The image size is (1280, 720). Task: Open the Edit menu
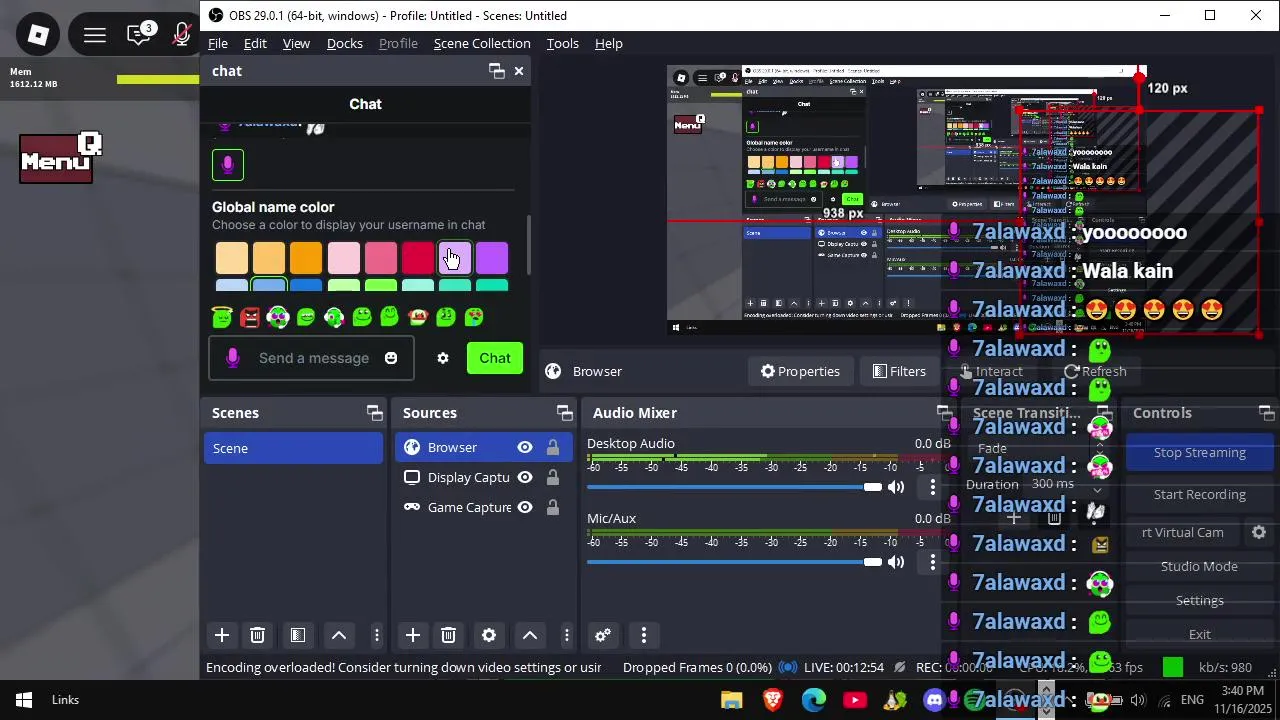(x=255, y=43)
